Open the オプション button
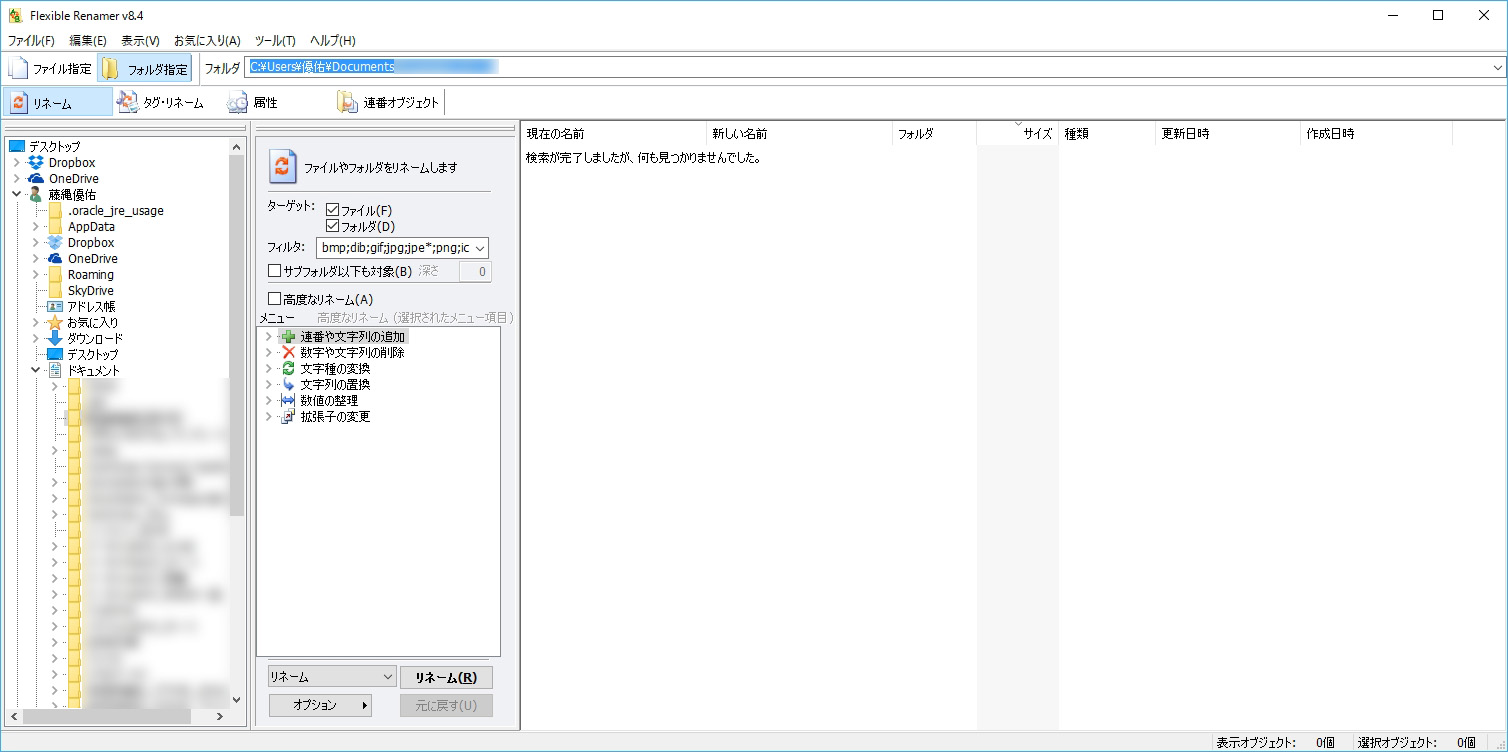 319,705
